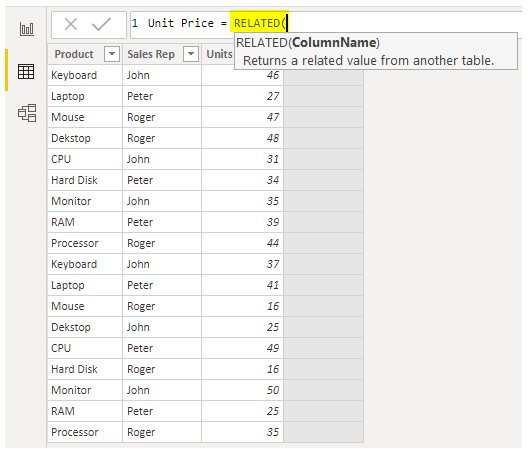Viewport: 528px width, 449px height.
Task: Open Data view table icon
Action: click(26, 71)
